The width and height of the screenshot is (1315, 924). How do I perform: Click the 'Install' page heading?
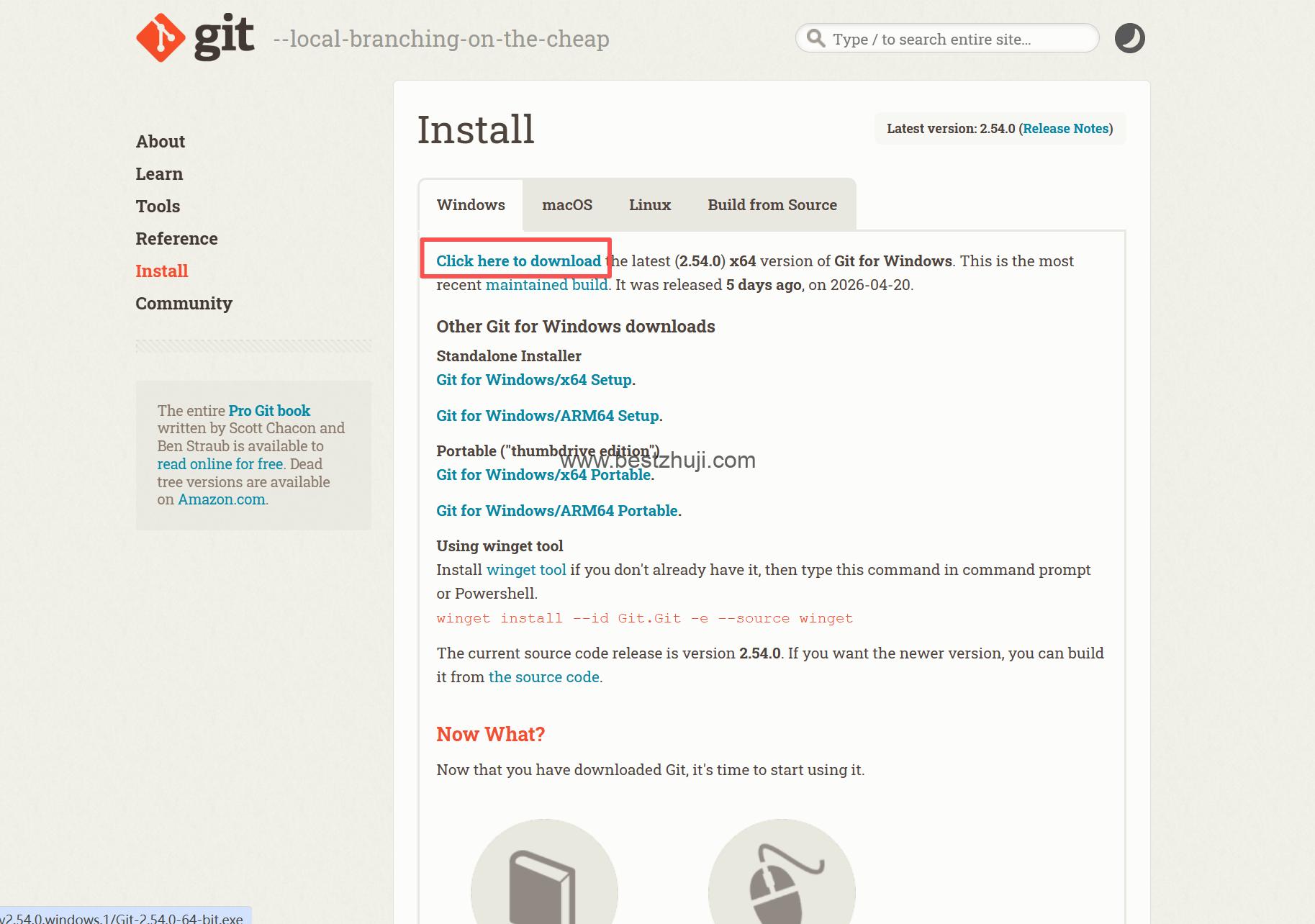pyautogui.click(x=476, y=130)
